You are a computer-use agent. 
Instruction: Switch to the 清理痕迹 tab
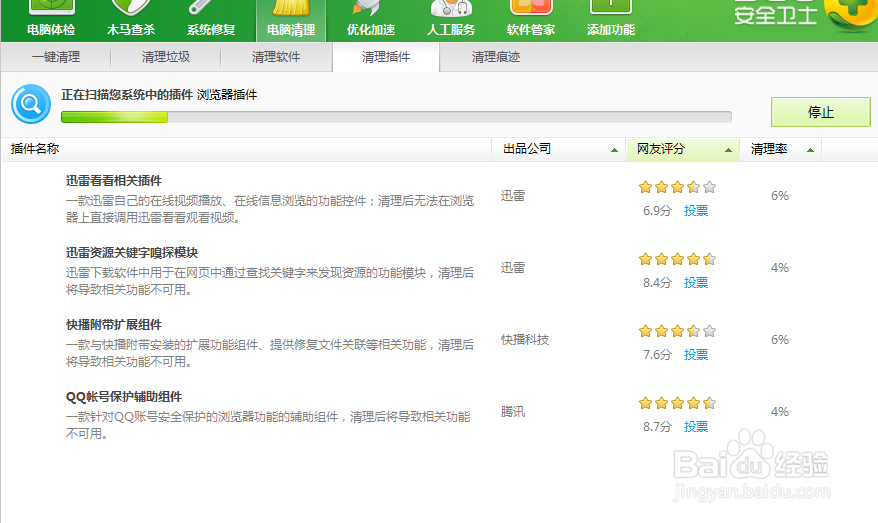496,57
